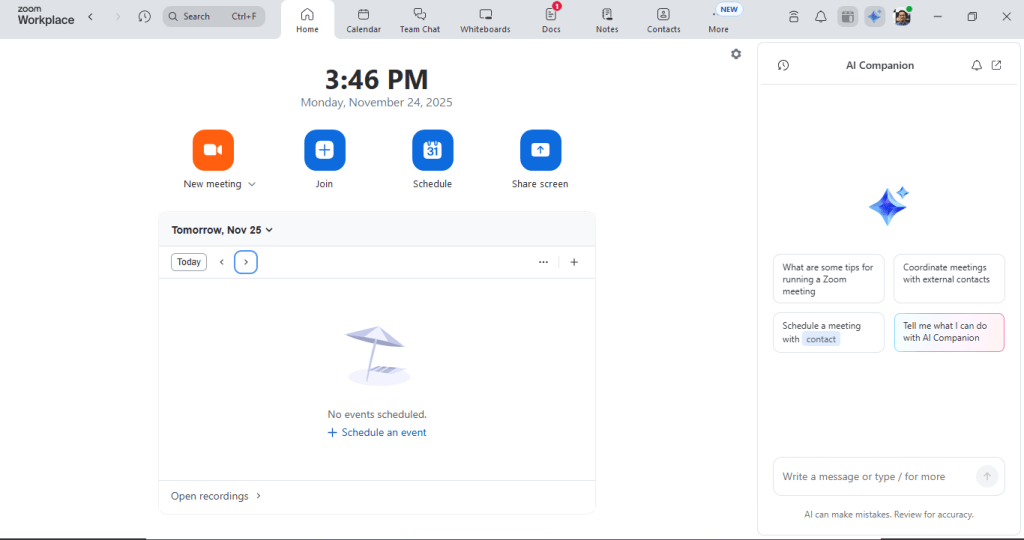Pop out the AI Companion panel

997,65
